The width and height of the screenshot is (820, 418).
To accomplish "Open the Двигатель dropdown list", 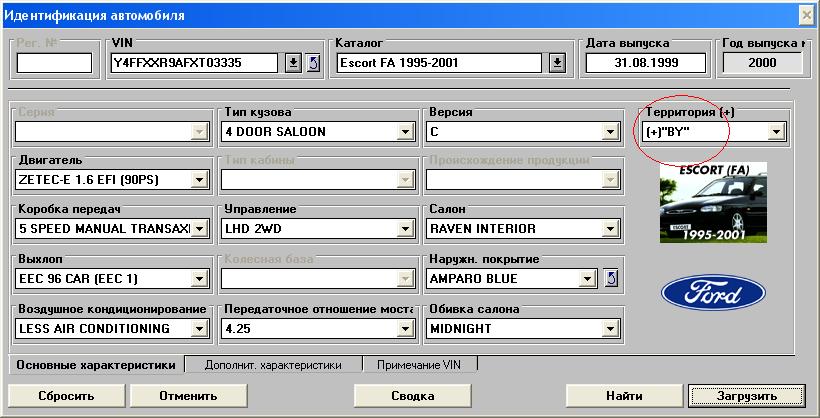I will tap(199, 180).
